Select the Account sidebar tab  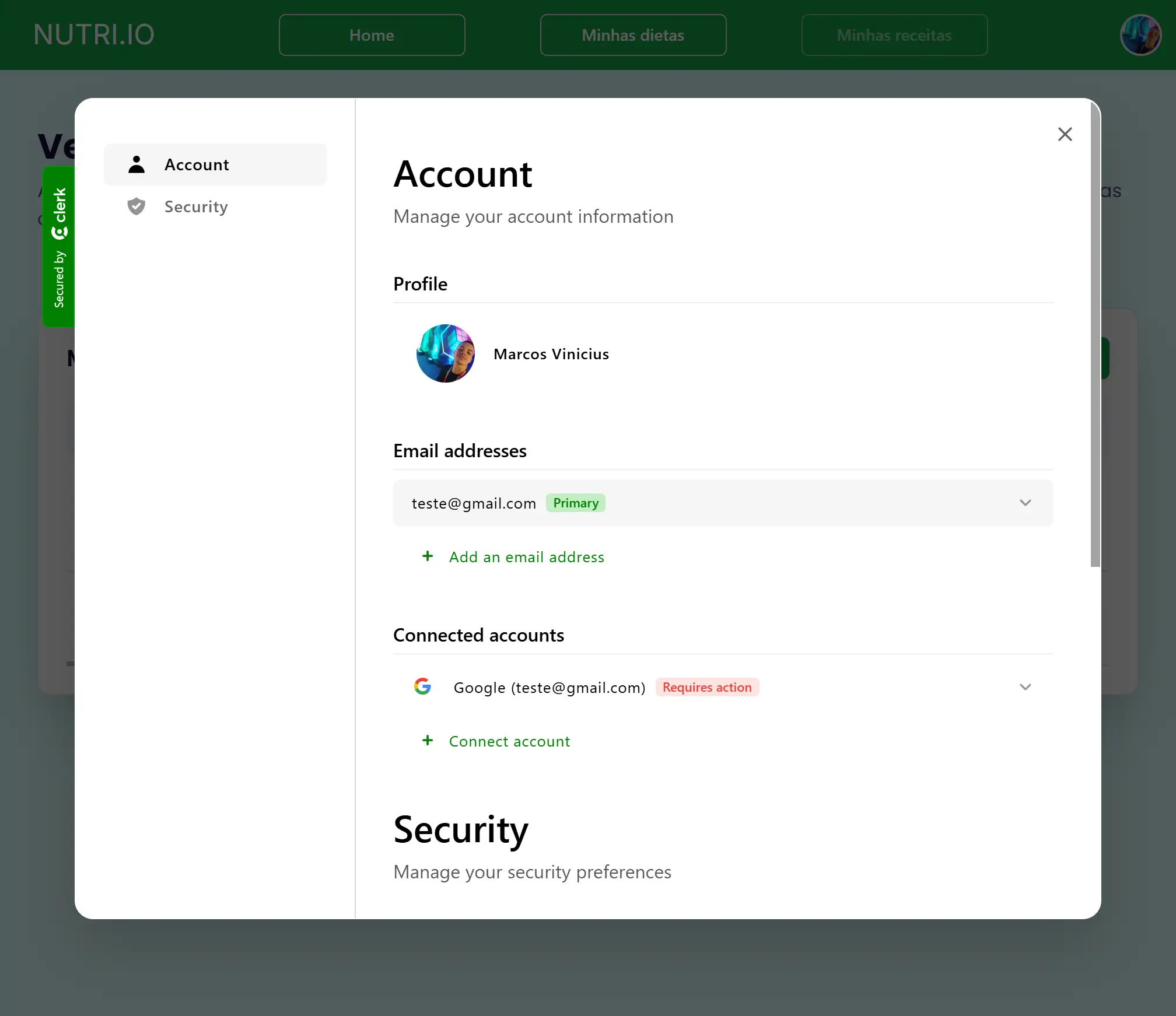pyautogui.click(x=215, y=164)
